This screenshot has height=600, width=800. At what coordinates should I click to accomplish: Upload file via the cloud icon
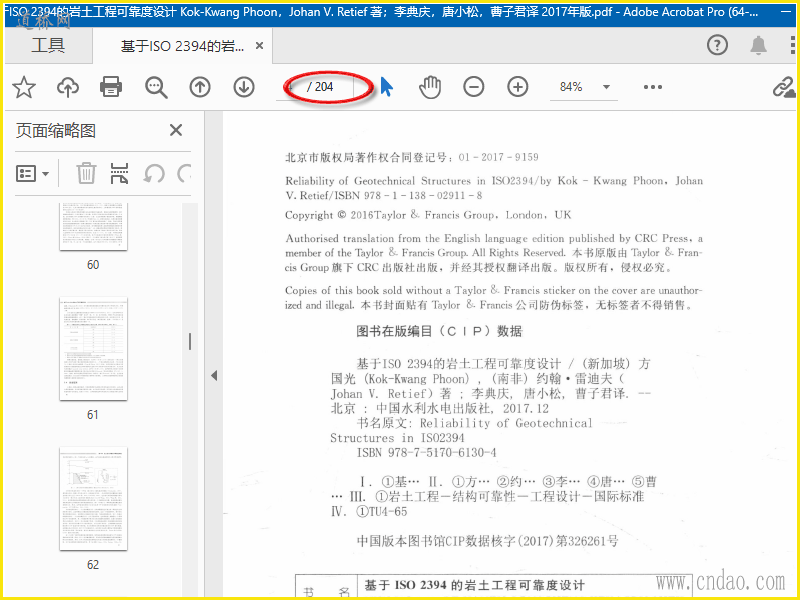point(68,87)
